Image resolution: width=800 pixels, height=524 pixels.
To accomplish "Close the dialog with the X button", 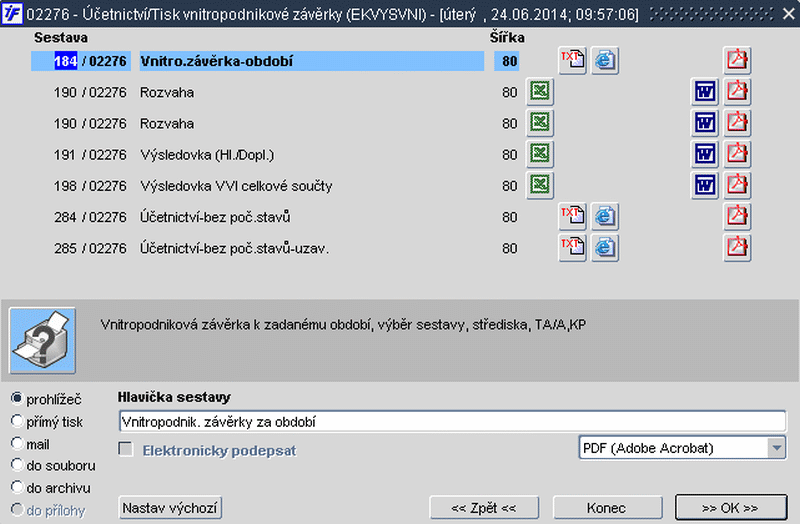I will [789, 14].
